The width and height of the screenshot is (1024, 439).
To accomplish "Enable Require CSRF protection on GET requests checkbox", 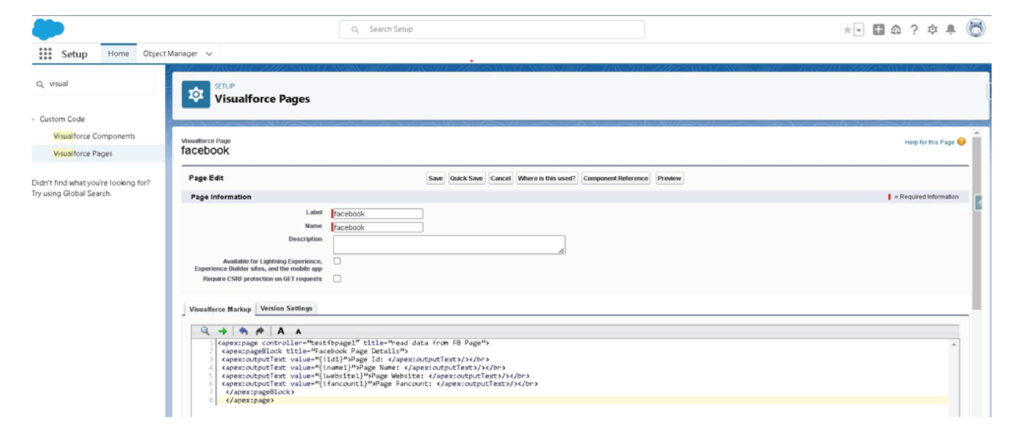I will coord(338,278).
